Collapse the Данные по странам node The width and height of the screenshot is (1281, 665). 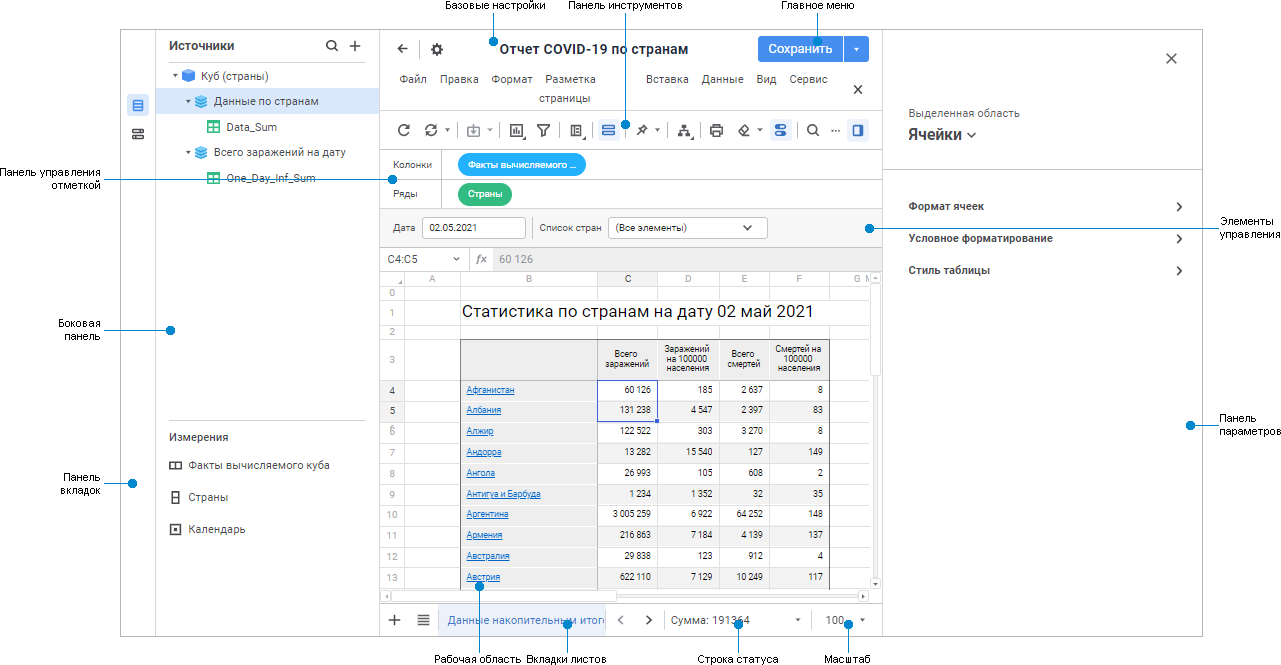[x=187, y=101]
